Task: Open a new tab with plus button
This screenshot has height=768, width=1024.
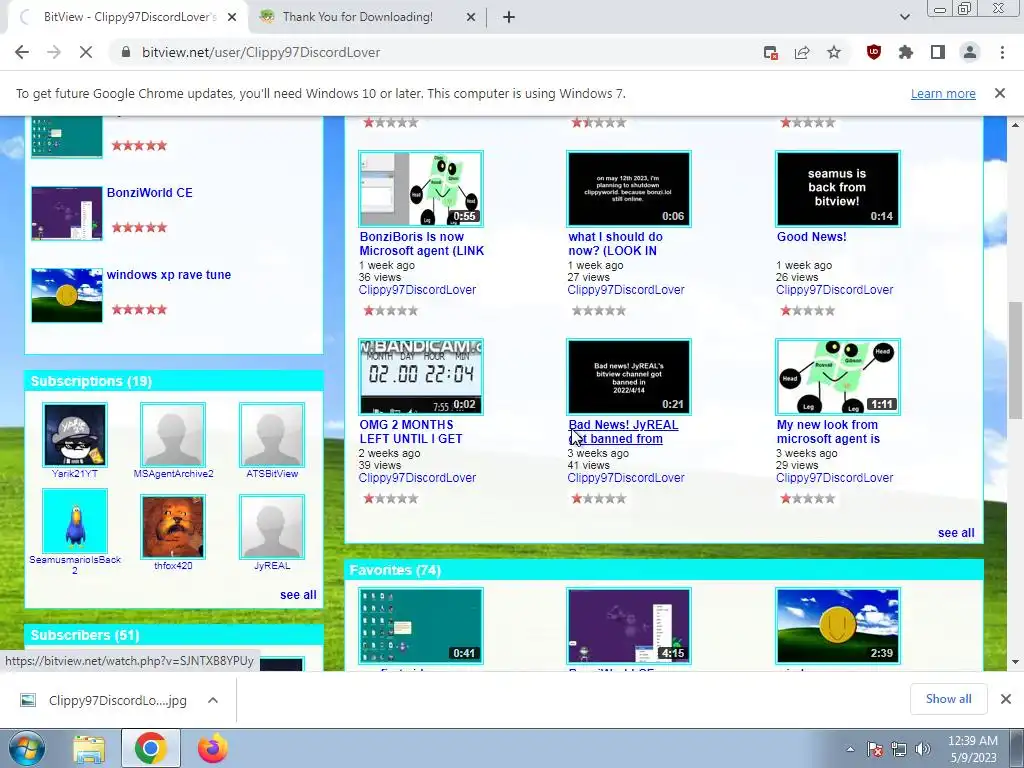Action: (509, 18)
